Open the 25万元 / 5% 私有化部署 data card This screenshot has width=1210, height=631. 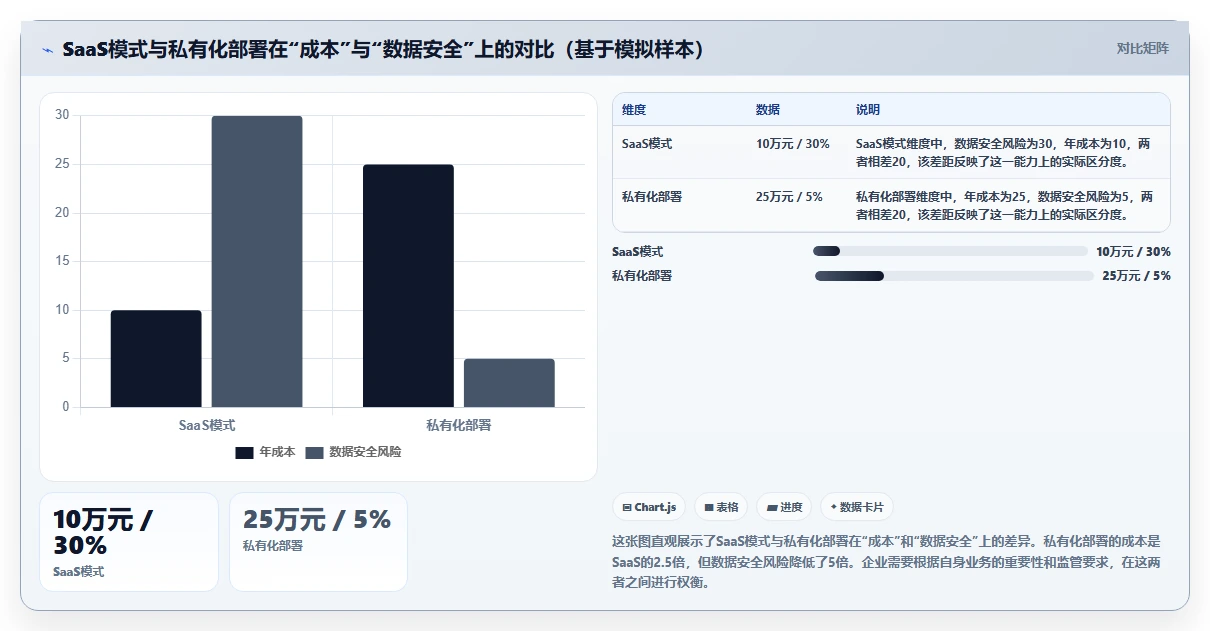pos(318,542)
